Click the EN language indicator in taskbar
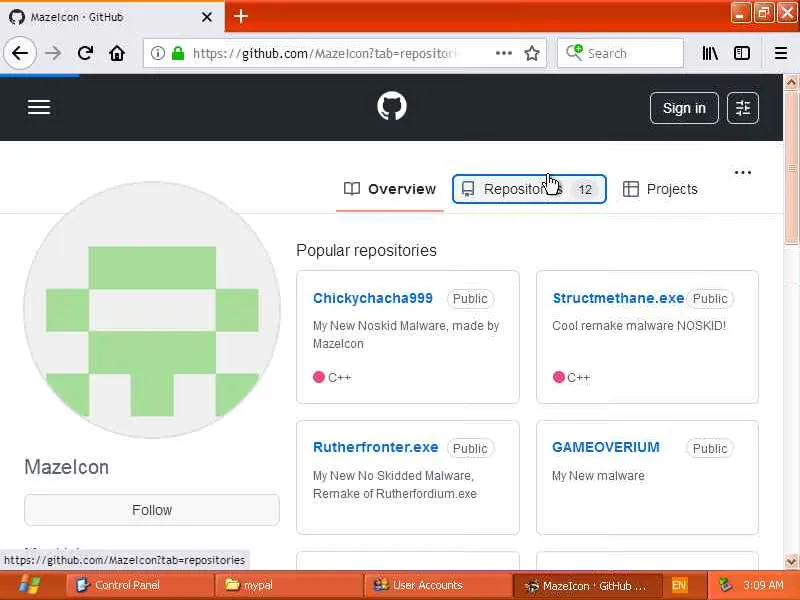Image resolution: width=800 pixels, height=600 pixels. coord(679,585)
